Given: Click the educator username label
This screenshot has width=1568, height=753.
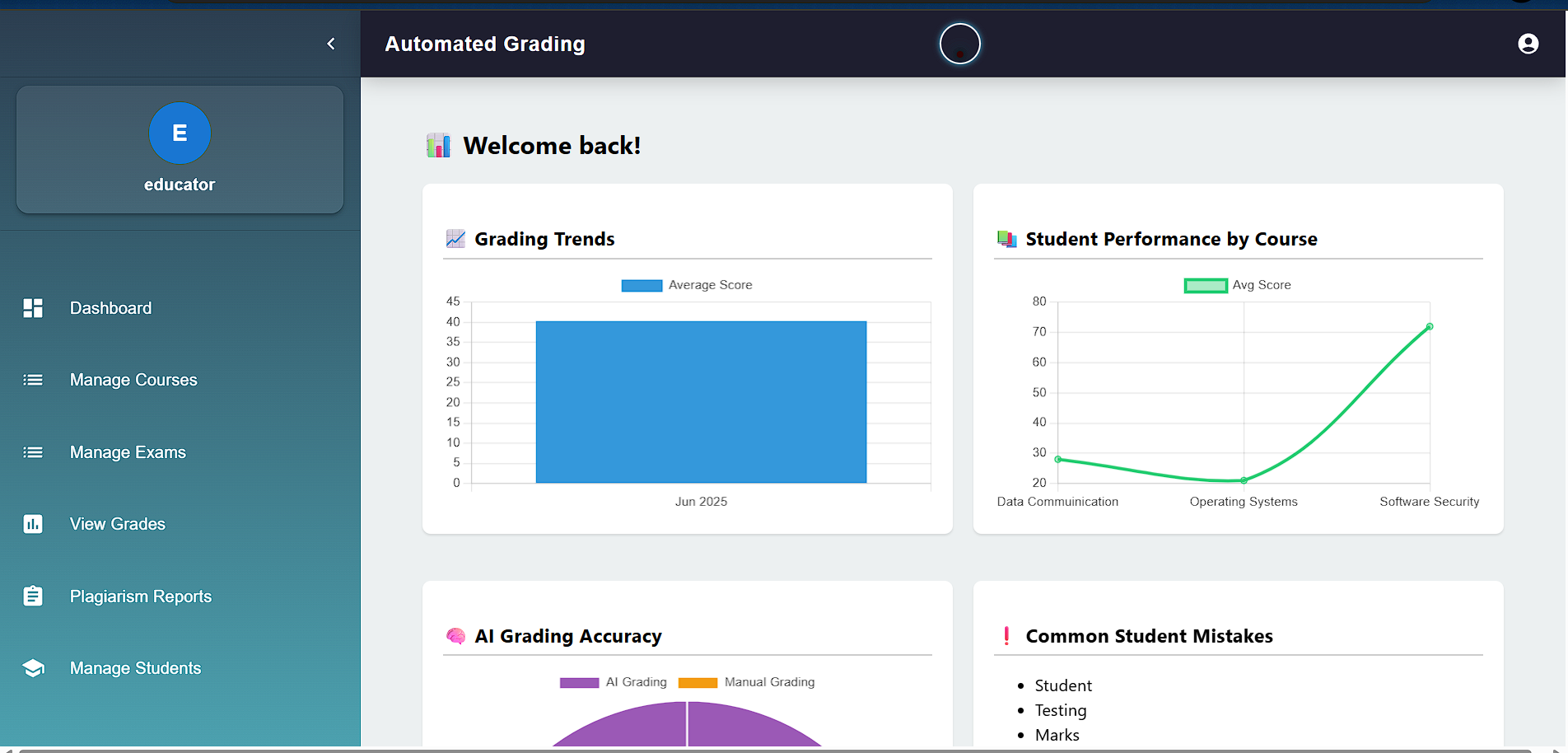Looking at the screenshot, I should point(180,185).
